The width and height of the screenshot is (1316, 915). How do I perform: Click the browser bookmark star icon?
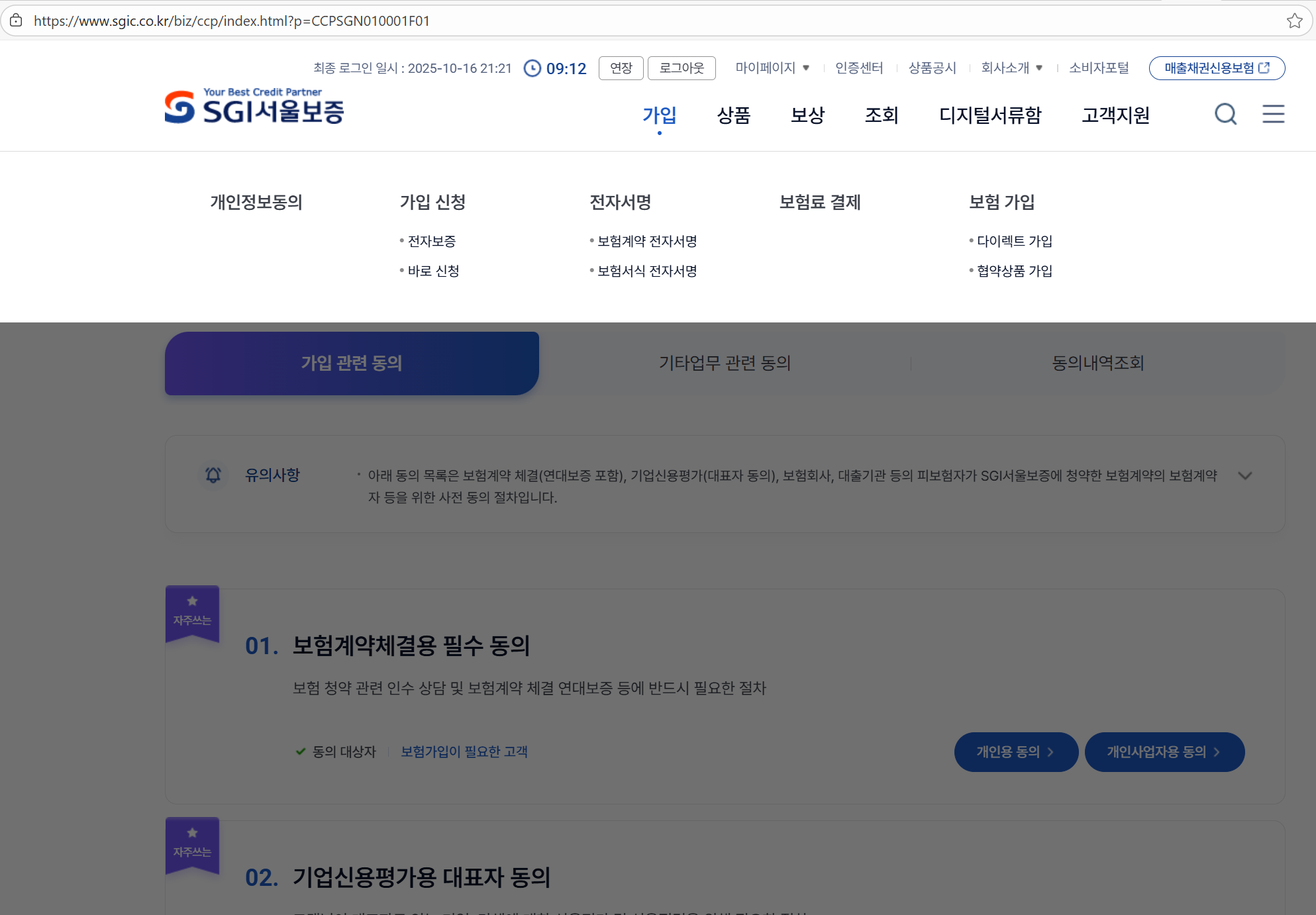[x=1294, y=21]
